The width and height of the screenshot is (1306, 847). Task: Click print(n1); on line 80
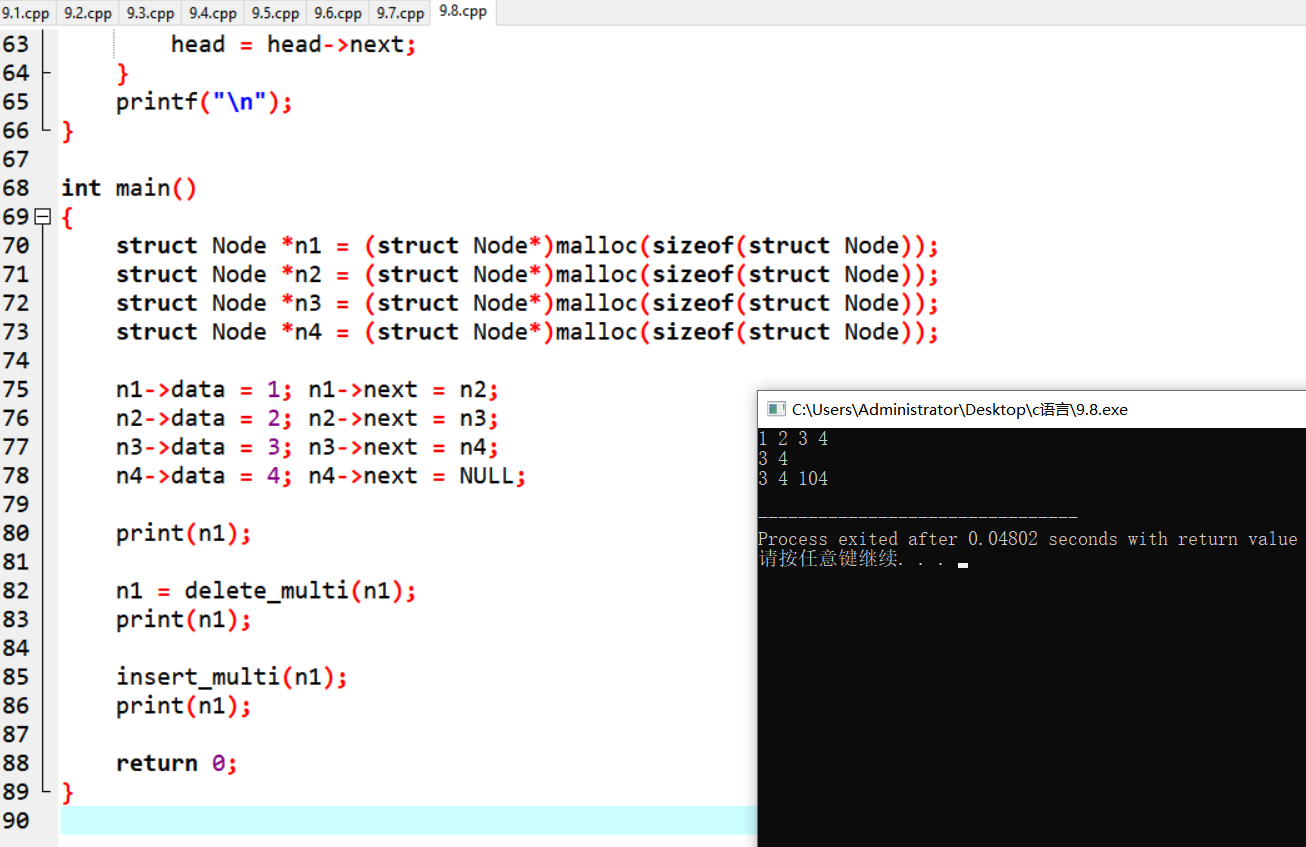click(x=183, y=533)
